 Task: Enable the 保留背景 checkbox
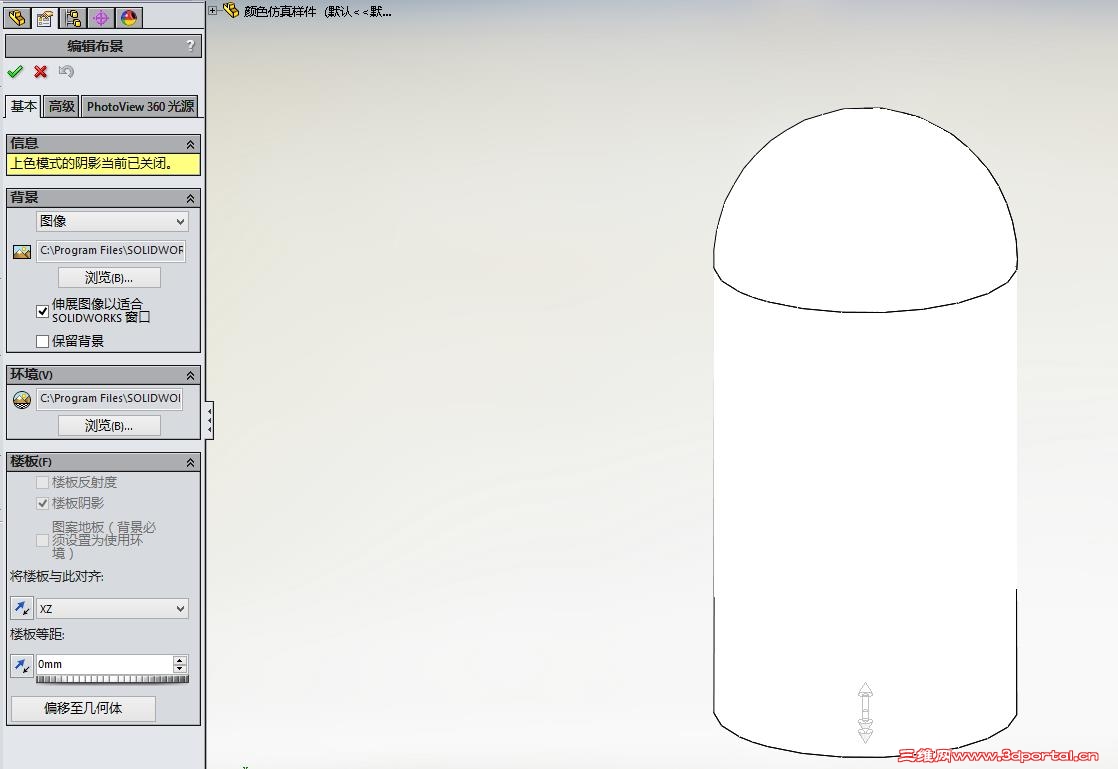click(x=42, y=341)
